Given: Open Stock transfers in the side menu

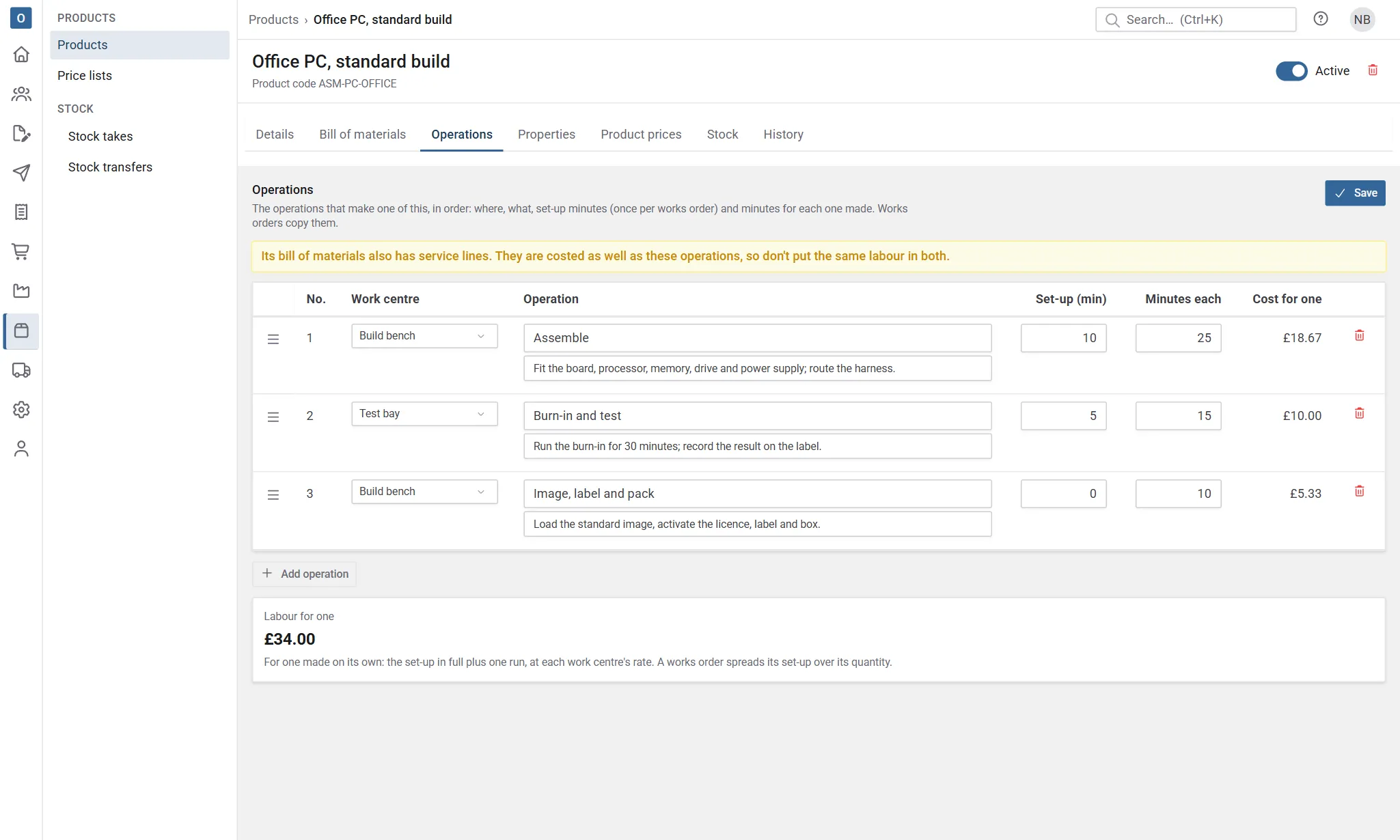Looking at the screenshot, I should pos(139,167).
